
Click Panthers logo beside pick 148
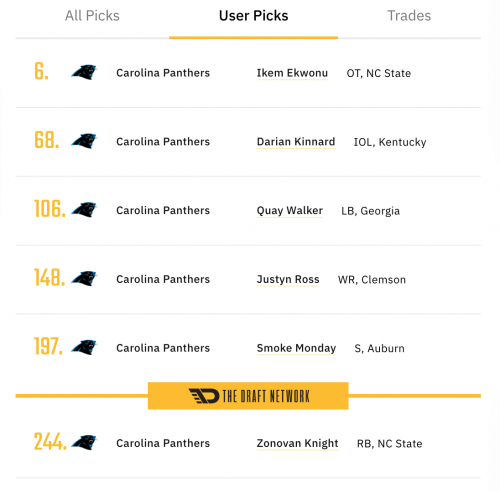(x=84, y=278)
